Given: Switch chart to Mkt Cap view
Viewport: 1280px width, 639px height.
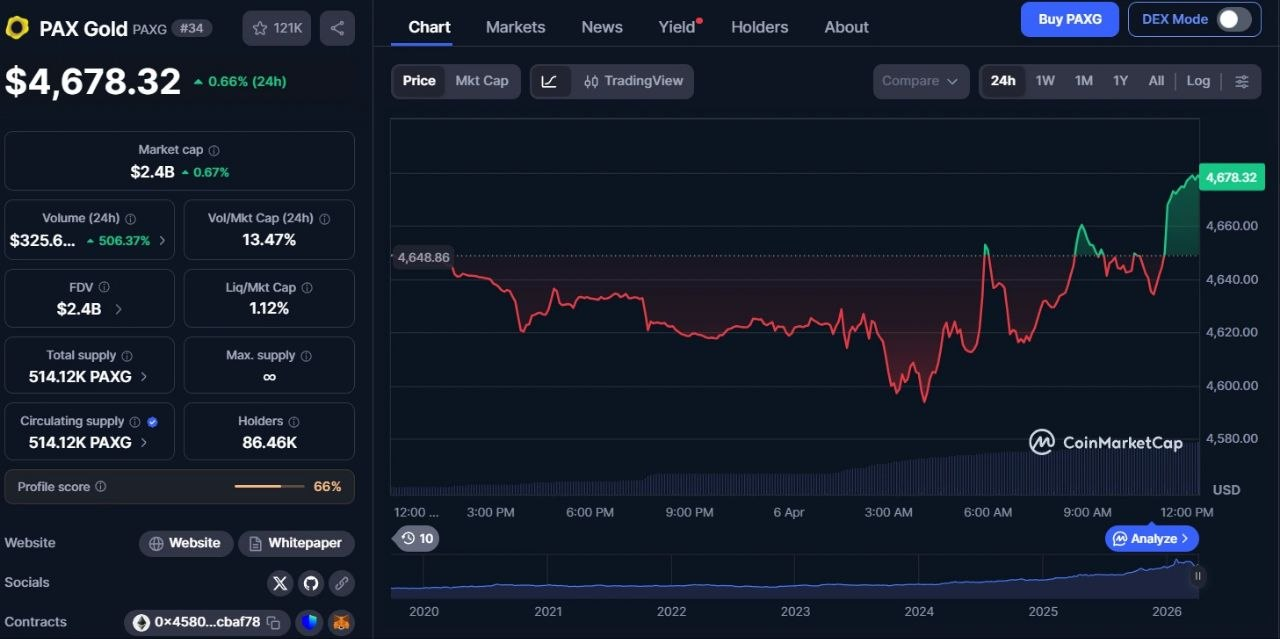Looking at the screenshot, I should [x=481, y=81].
